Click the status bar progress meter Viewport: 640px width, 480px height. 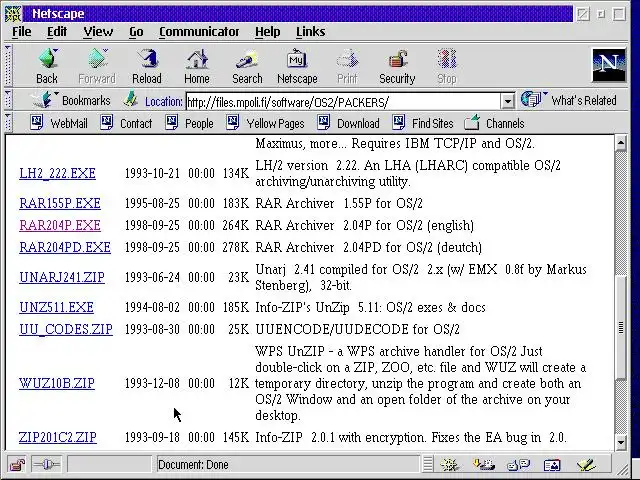point(109,464)
